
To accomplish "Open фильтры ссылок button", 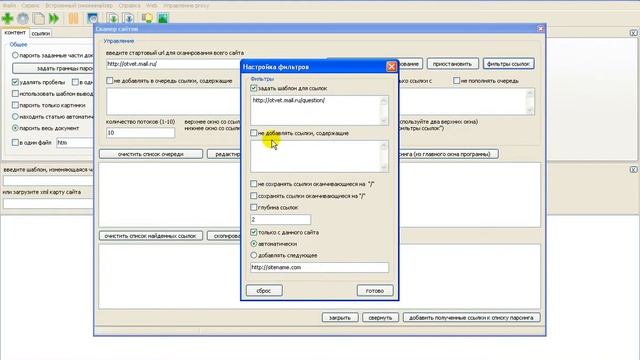I will click(508, 64).
